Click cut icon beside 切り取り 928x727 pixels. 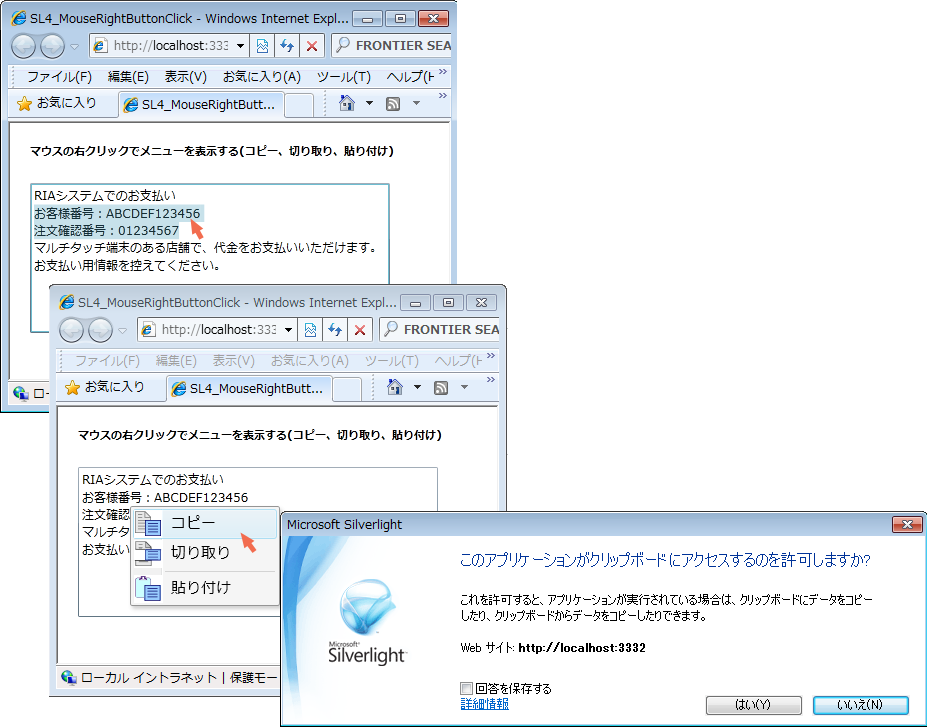pos(148,553)
